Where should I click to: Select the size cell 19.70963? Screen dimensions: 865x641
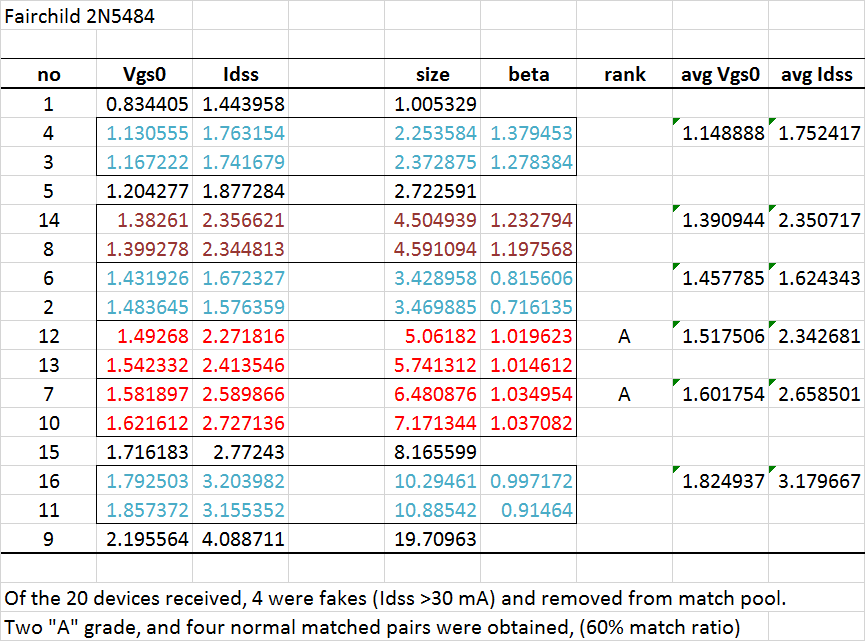pyautogui.click(x=432, y=538)
